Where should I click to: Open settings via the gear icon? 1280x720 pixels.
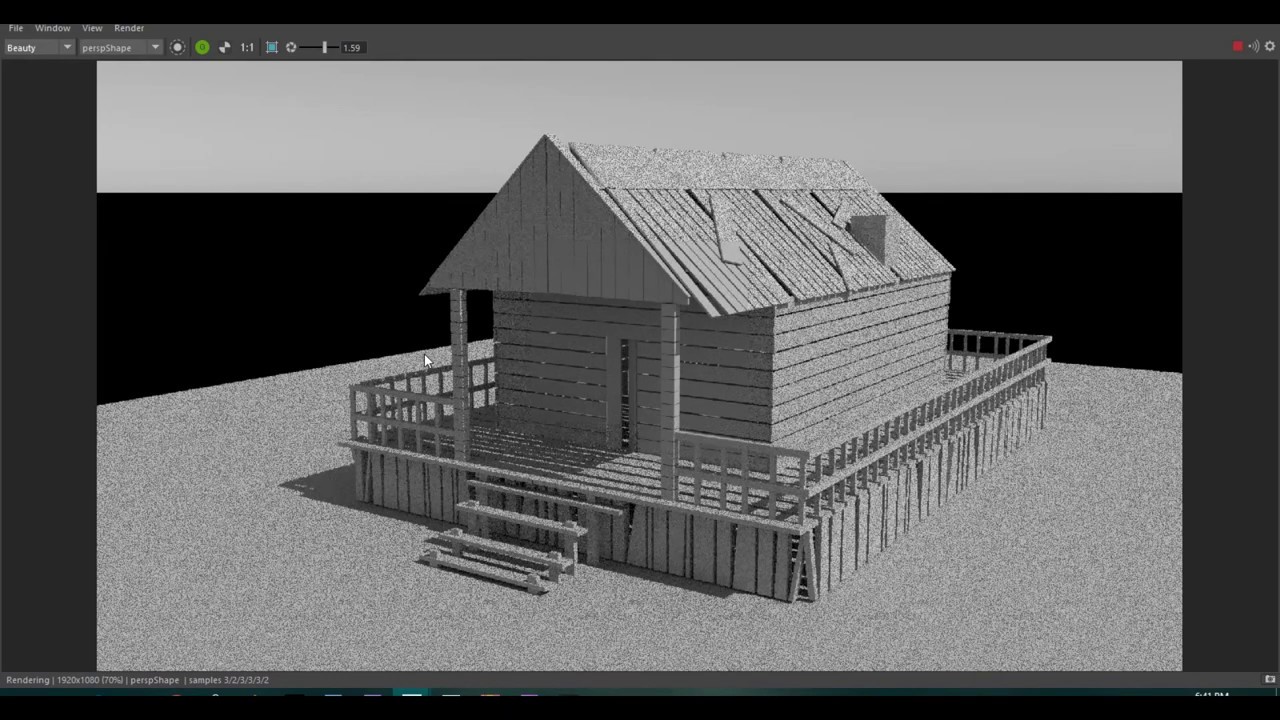1270,46
